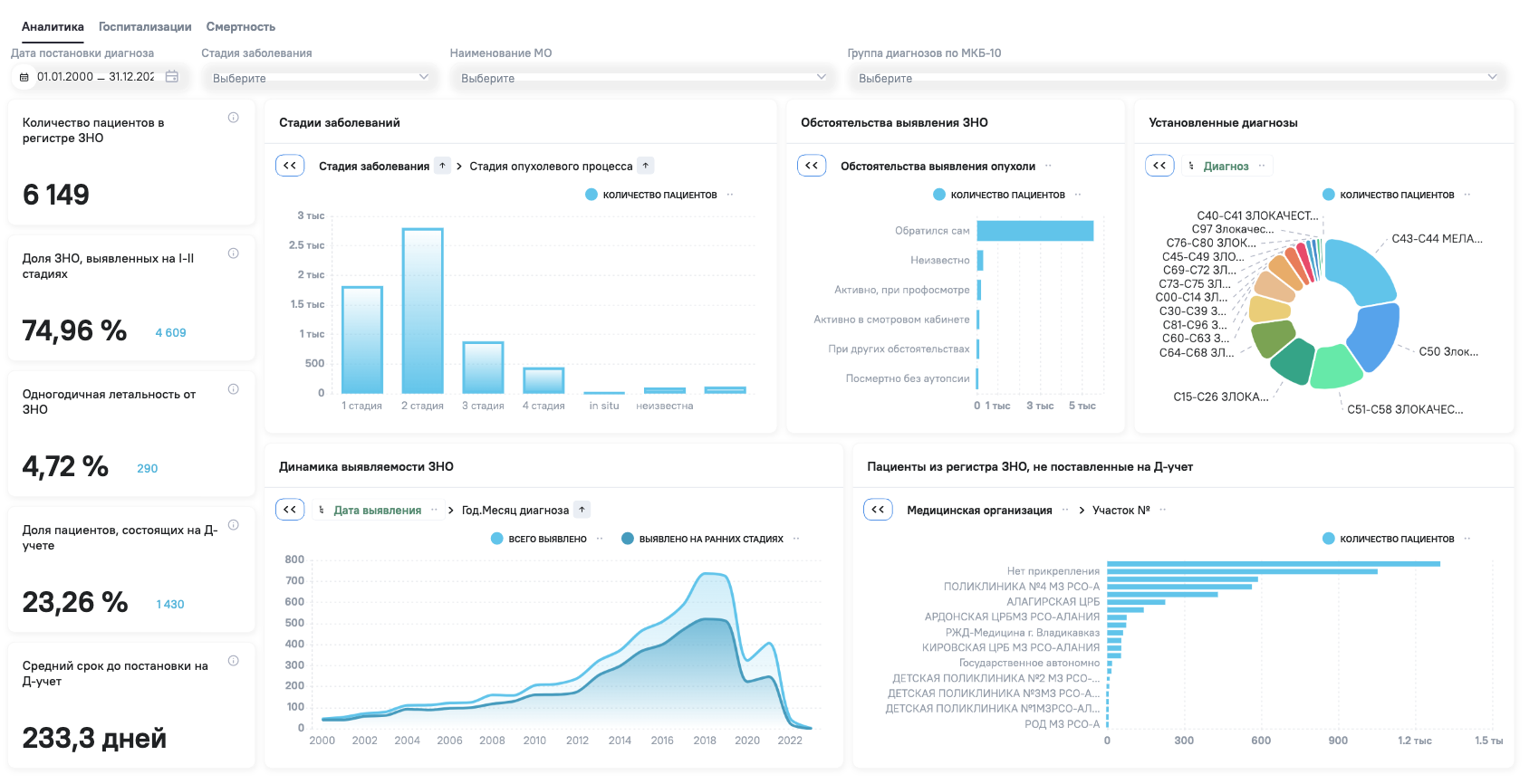Toggle Количество пациентов legend in Обстоятельства panel
Image resolution: width=1539 pixels, height=784 pixels.
point(999,195)
